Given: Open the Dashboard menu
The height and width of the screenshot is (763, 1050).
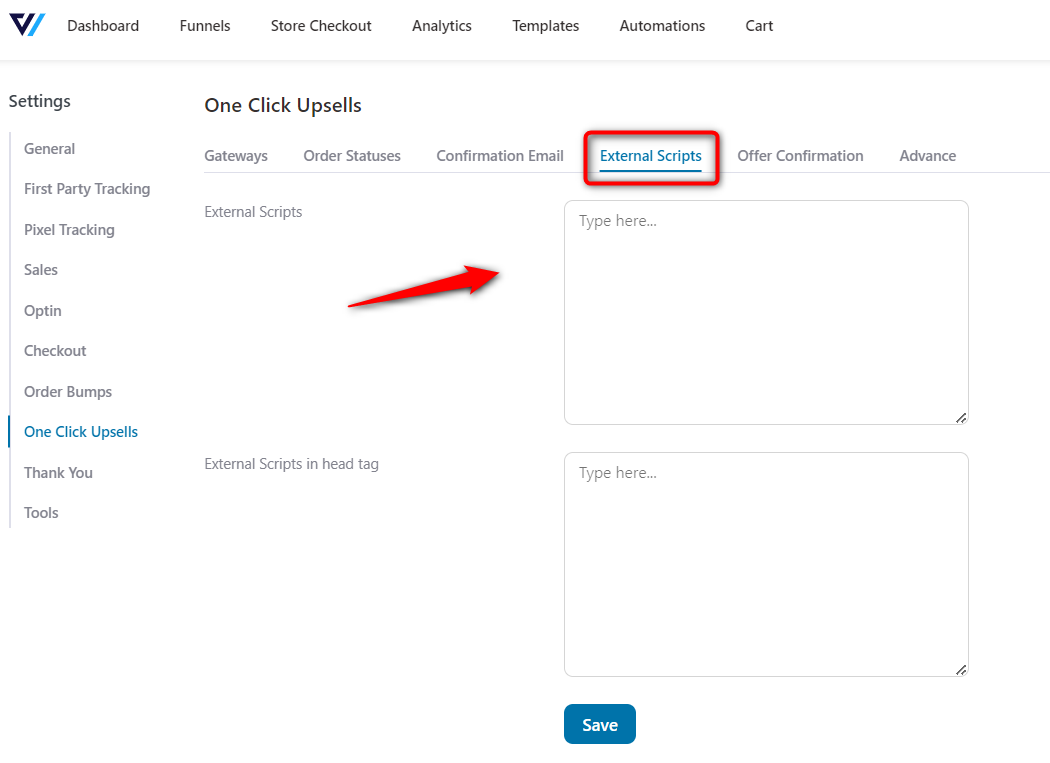Looking at the screenshot, I should click(x=103, y=26).
